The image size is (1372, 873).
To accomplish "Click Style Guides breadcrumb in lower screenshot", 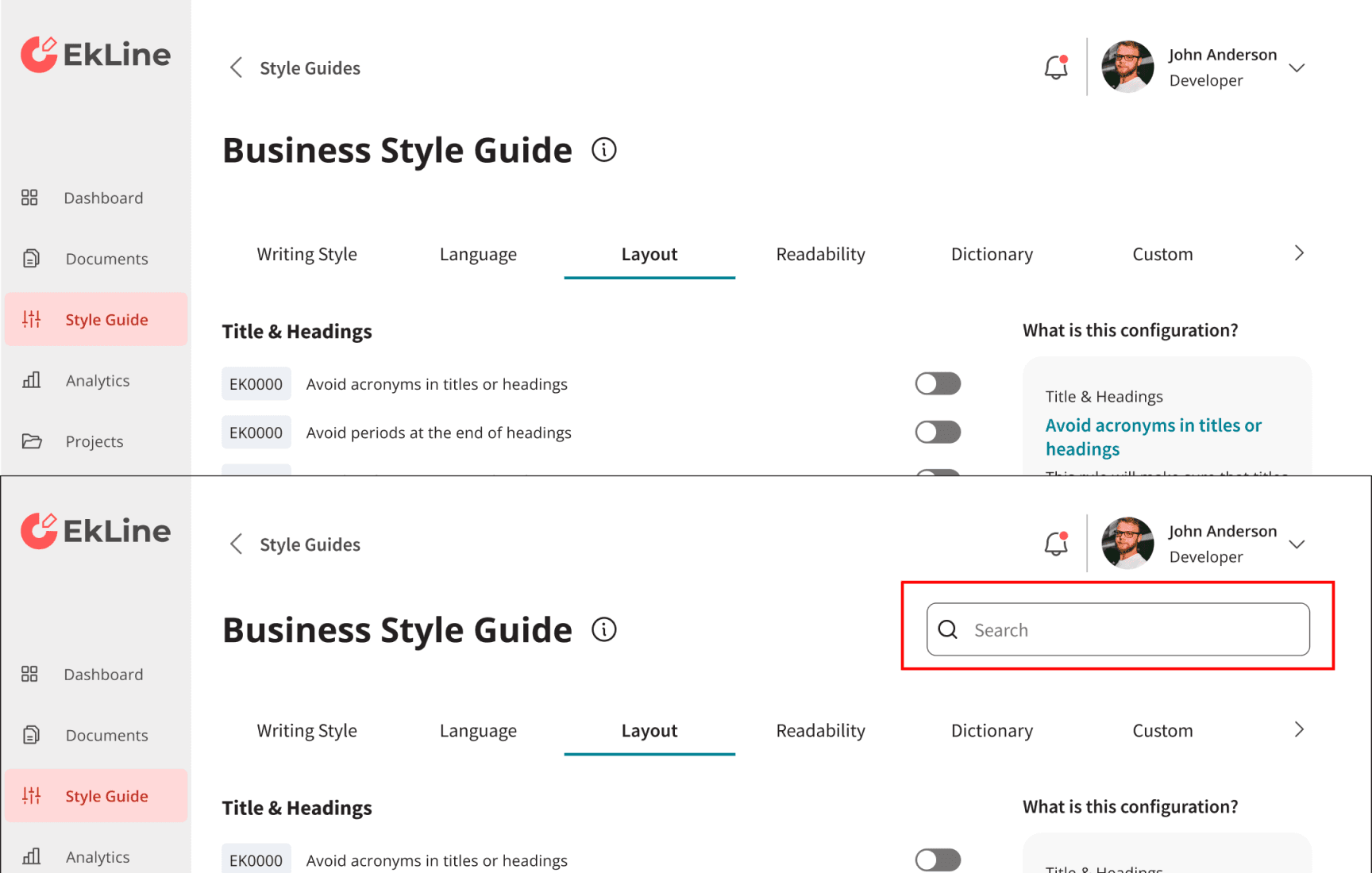I will pos(310,544).
